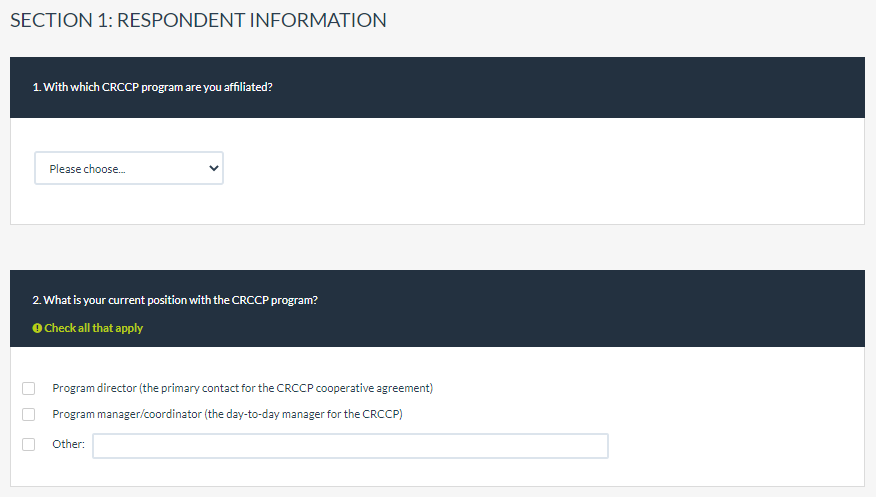Click the '(the day-to-day manager for the CRCCP)' description
This screenshot has height=497, width=876.
[303, 414]
